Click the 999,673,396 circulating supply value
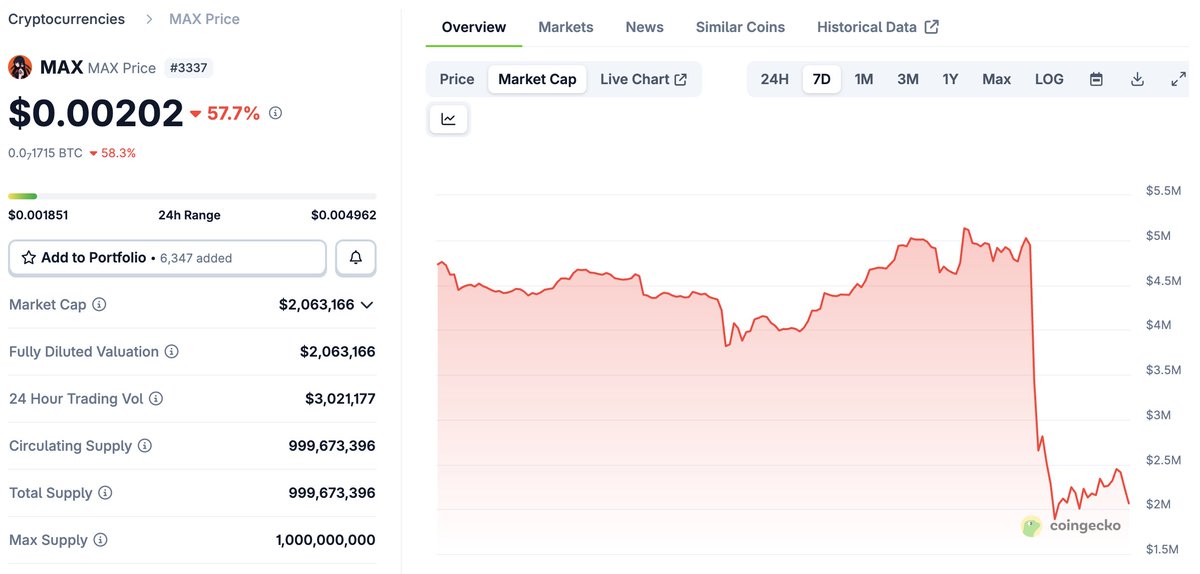 click(332, 446)
